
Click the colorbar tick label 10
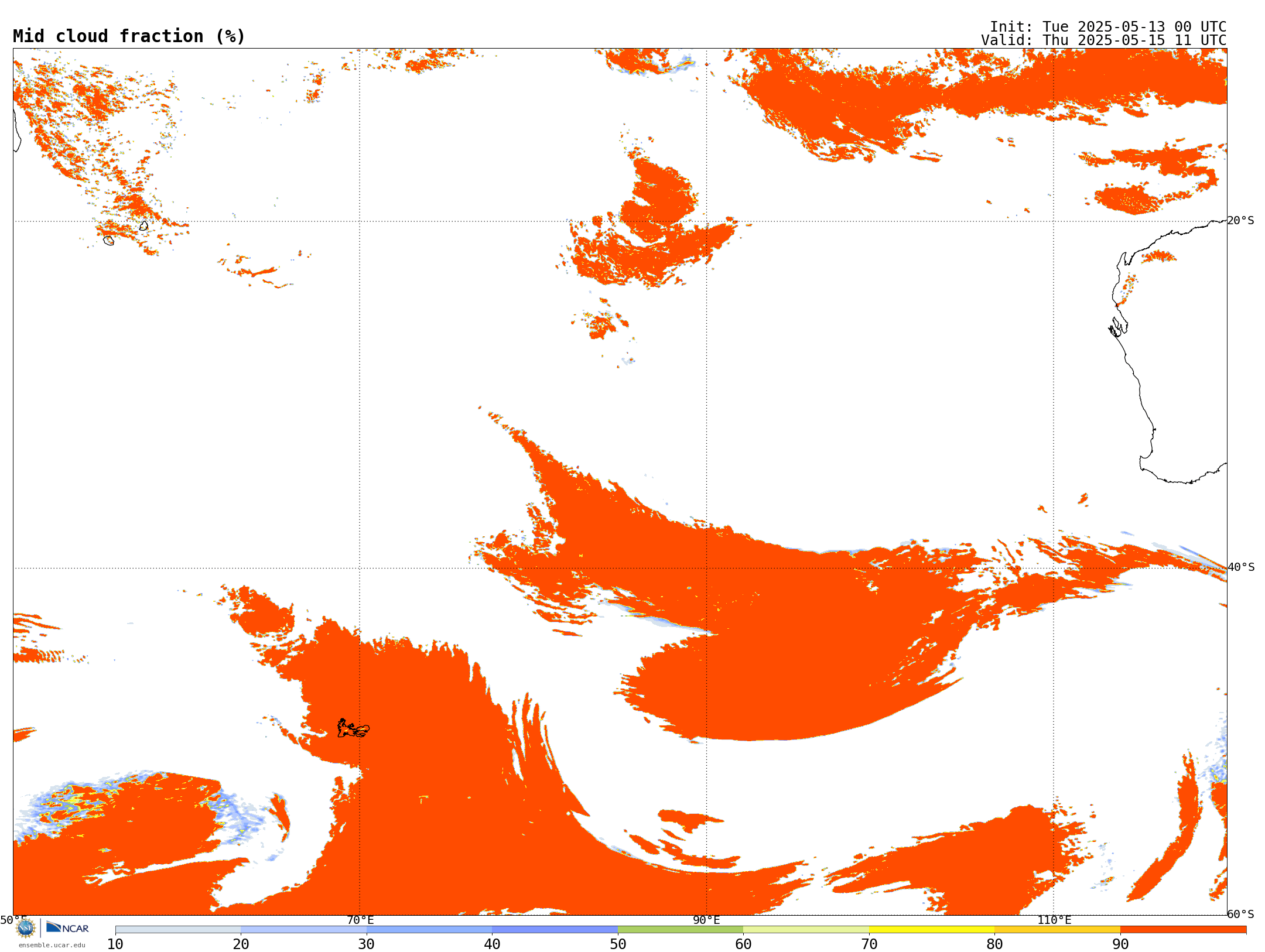(x=115, y=944)
